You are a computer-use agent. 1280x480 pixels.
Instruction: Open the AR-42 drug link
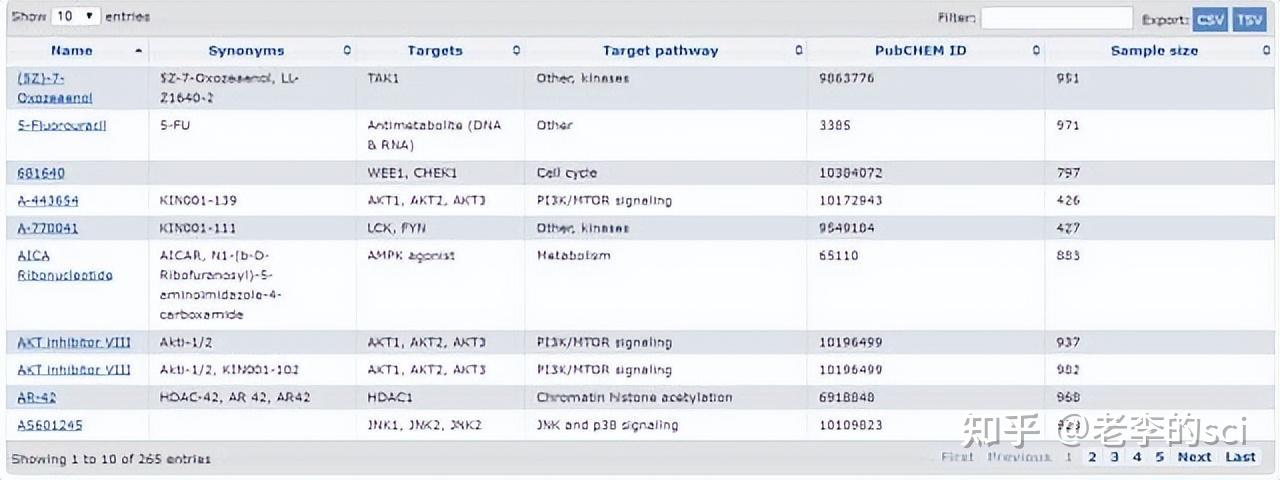point(37,397)
